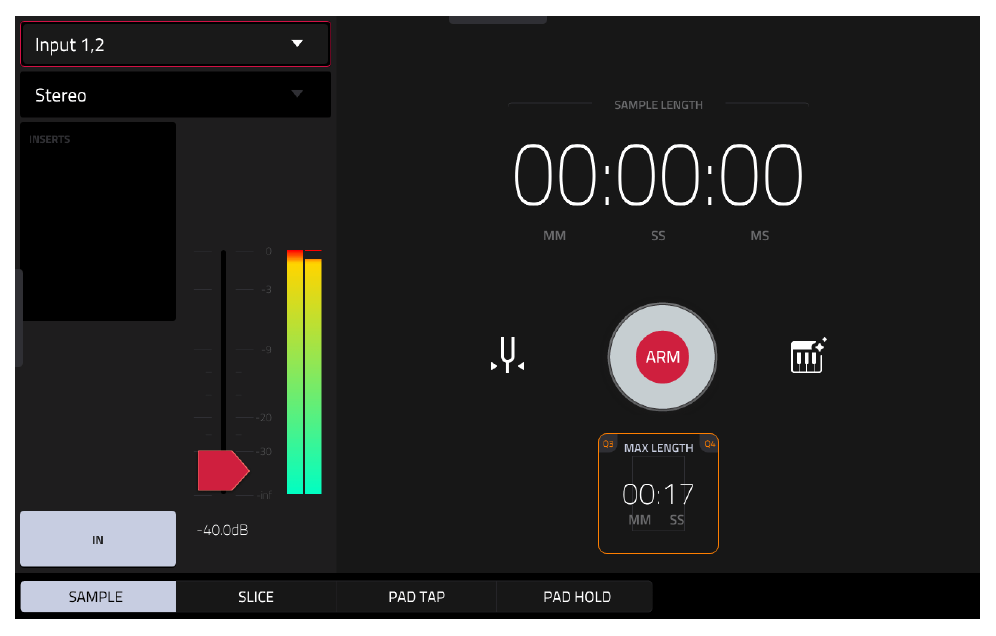Switch to the SAMPLE tab

(98, 597)
